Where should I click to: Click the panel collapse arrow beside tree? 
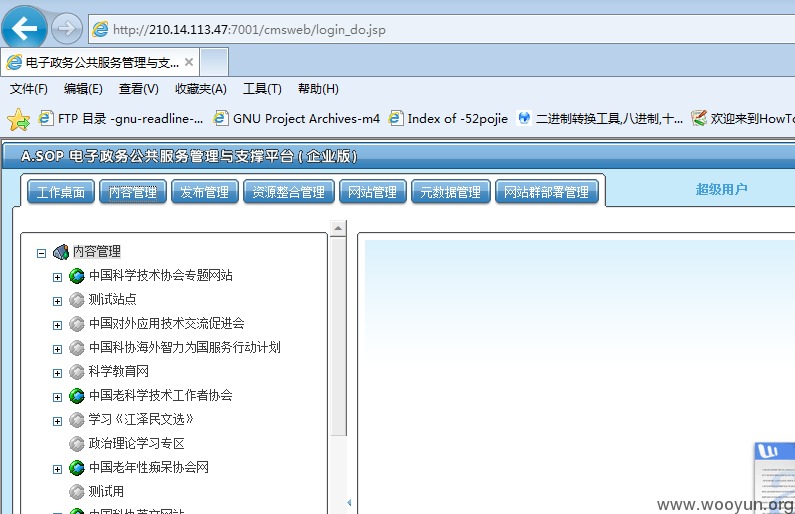coord(349,502)
